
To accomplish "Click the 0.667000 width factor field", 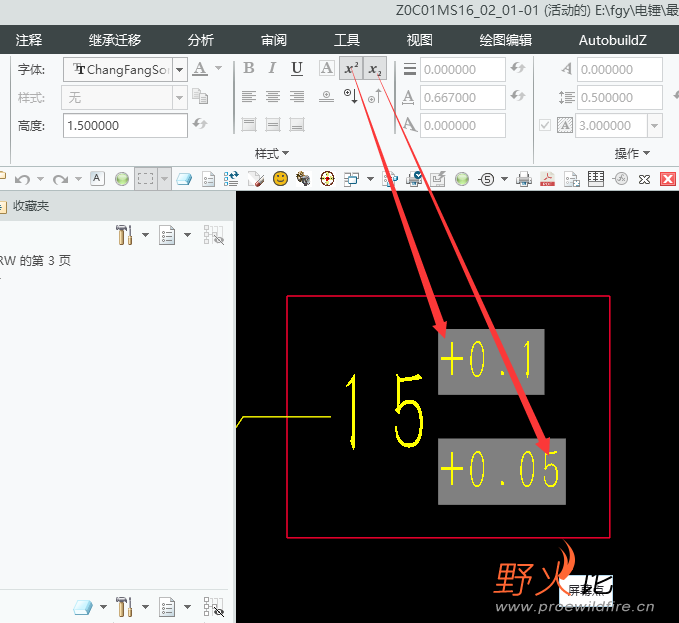I will coord(462,97).
